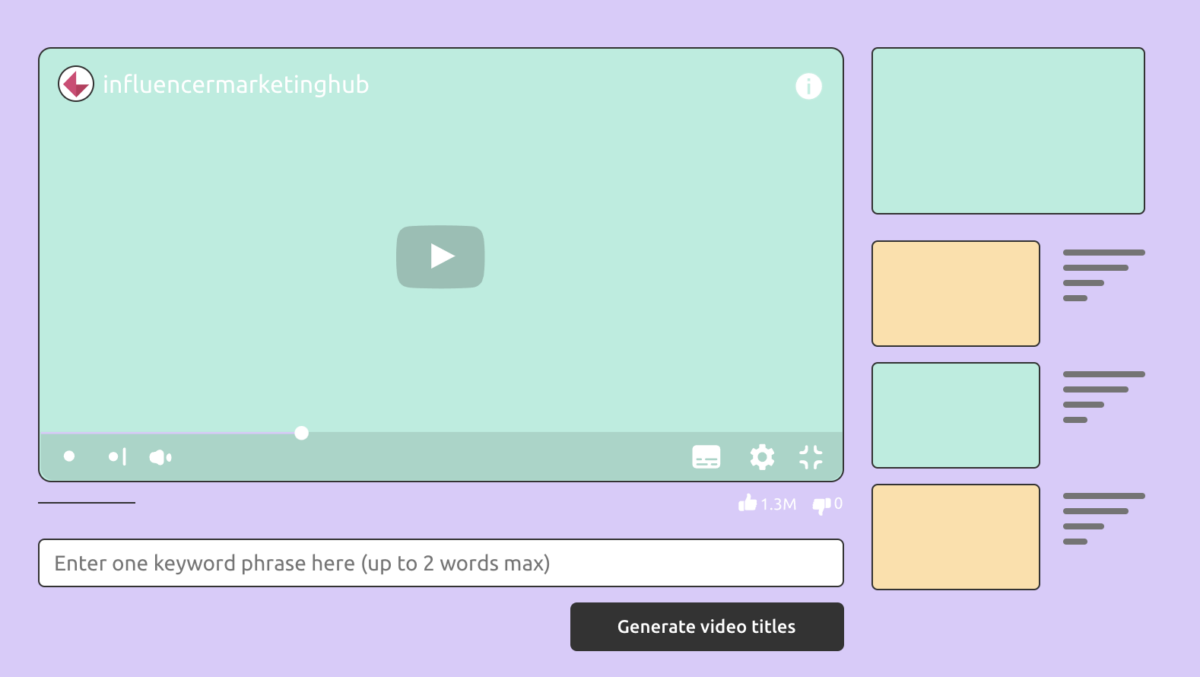The width and height of the screenshot is (1200, 677).
Task: Like the video with thumbs up
Action: 747,504
